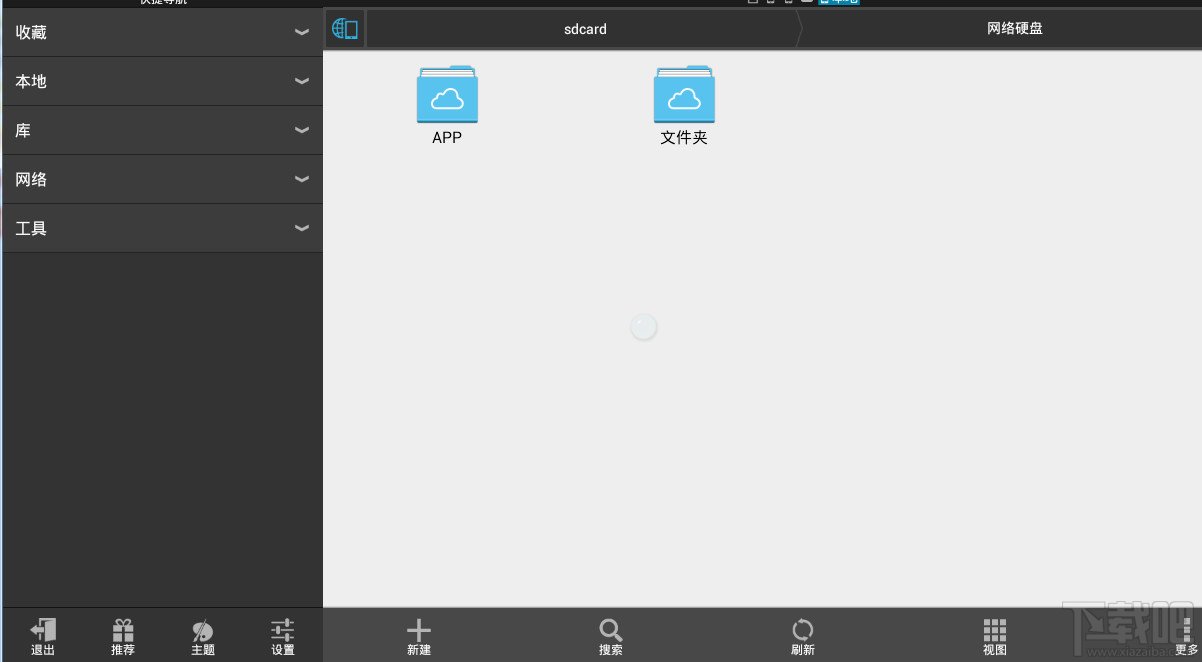The height and width of the screenshot is (662, 1202).
Task: Open Settings (设置) sliders icon
Action: pyautogui.click(x=283, y=630)
